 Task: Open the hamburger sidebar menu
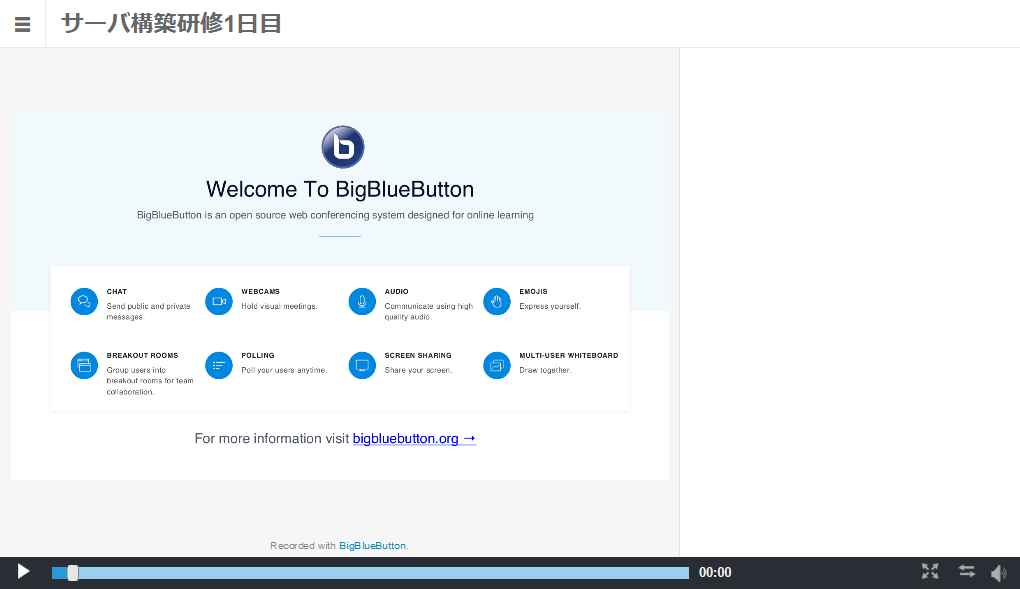[x=23, y=24]
